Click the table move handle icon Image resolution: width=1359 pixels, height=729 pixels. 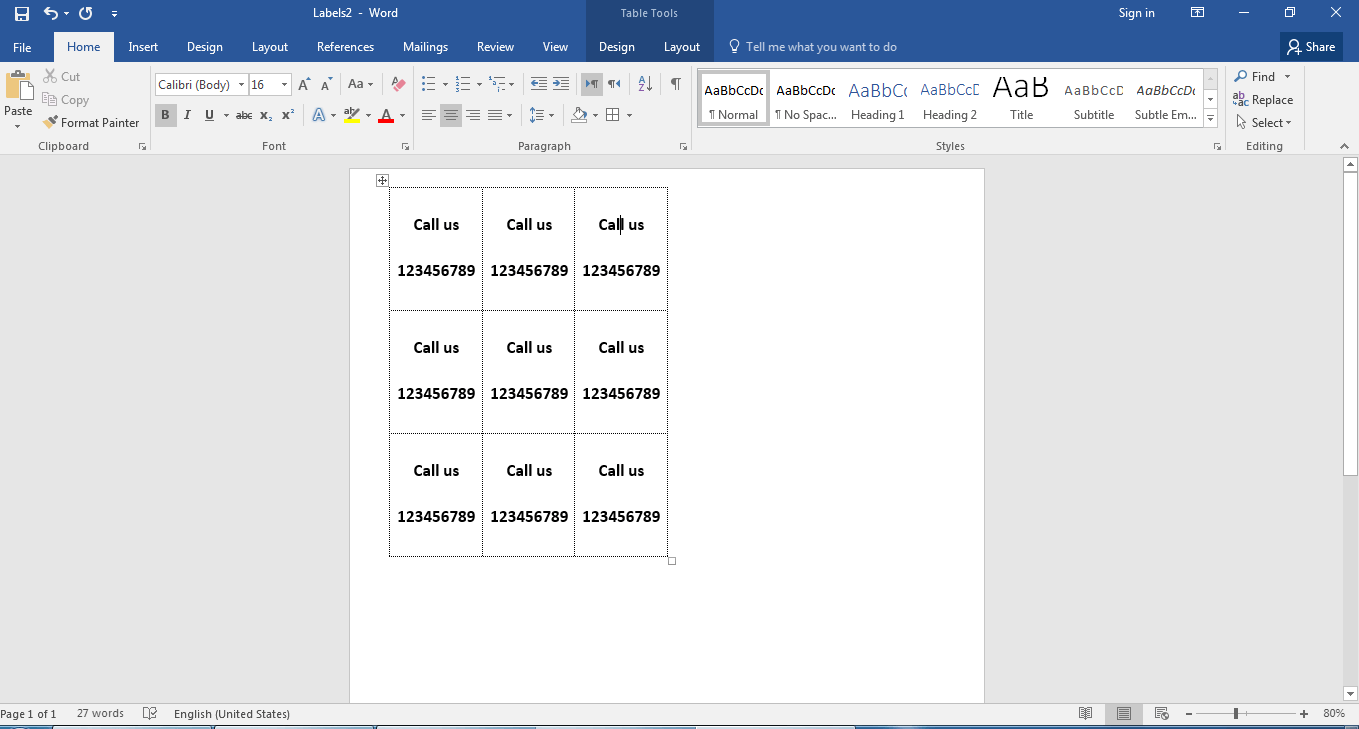click(x=382, y=180)
